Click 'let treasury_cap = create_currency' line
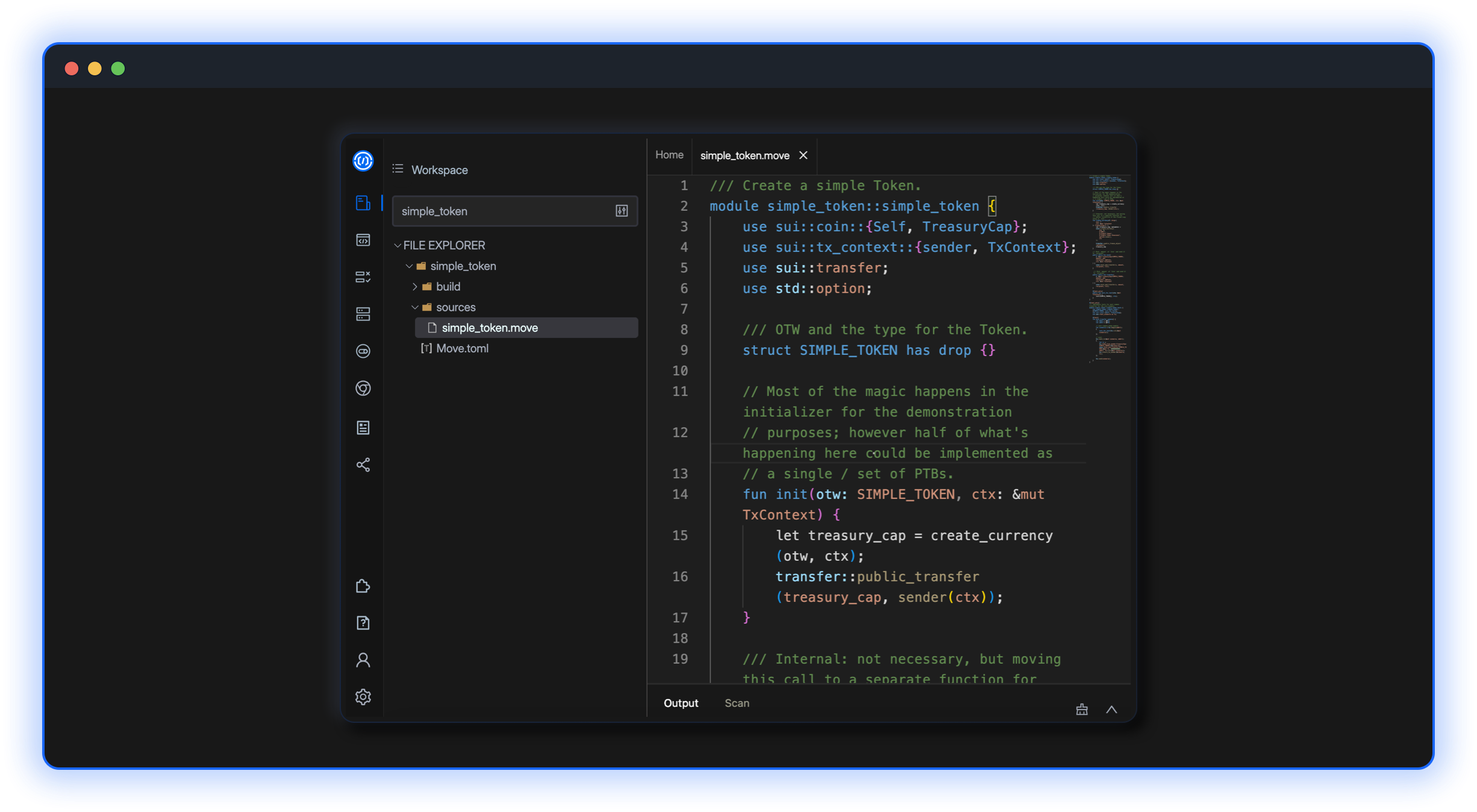 tap(914, 536)
